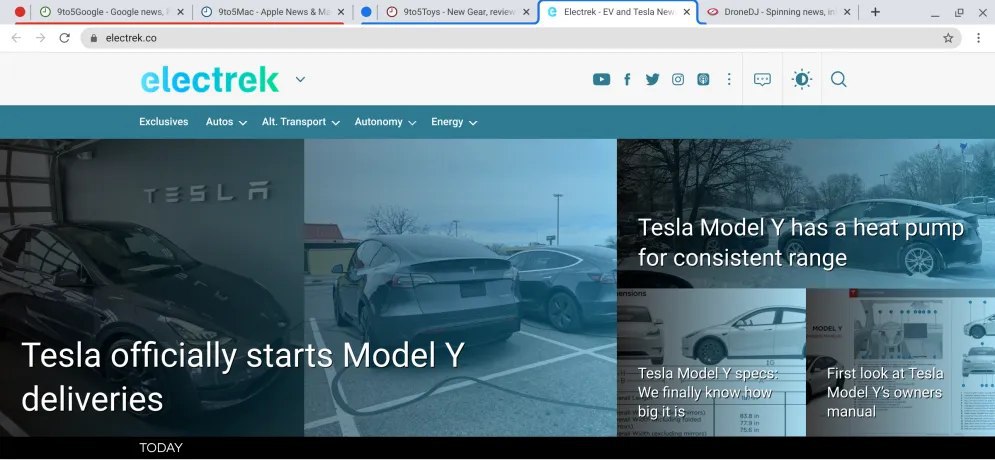Close the 9to5Toys tab

(526, 11)
